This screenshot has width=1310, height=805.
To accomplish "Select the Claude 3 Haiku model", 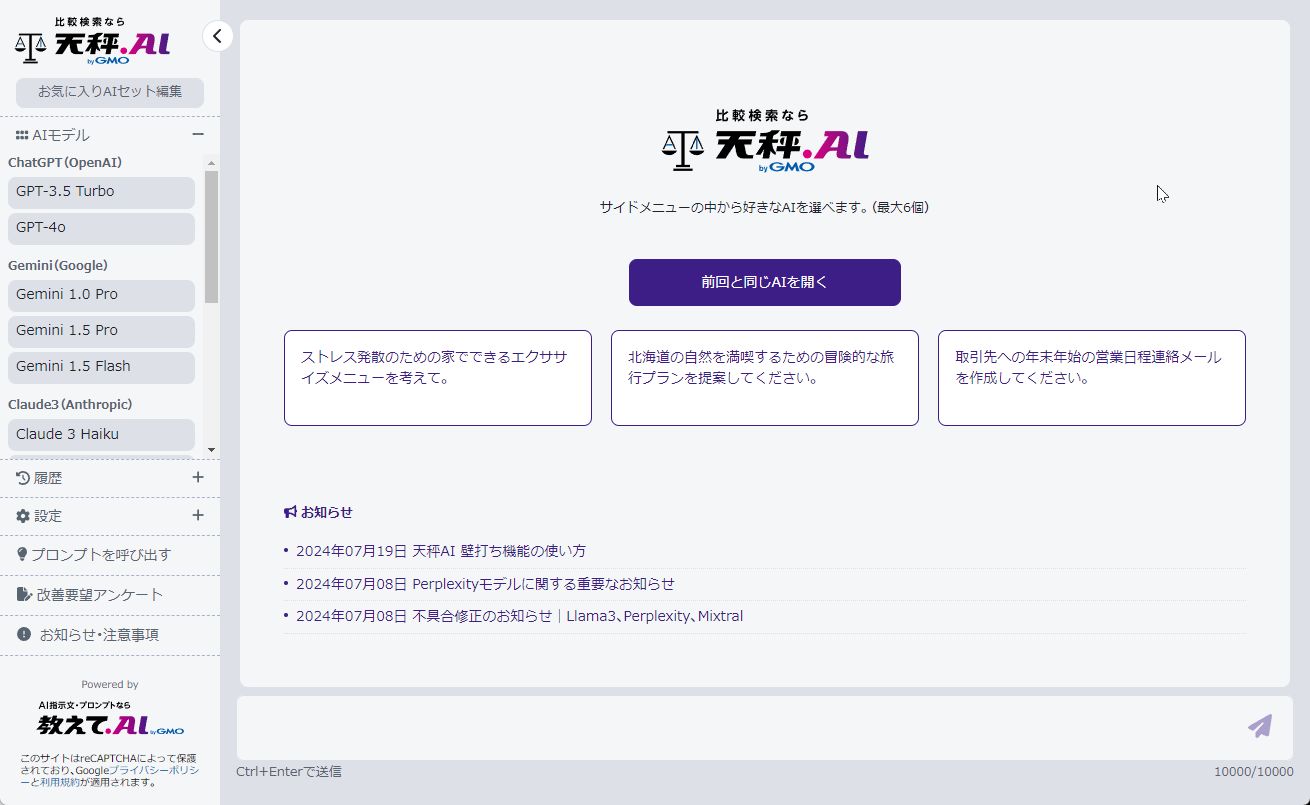I will (101, 435).
